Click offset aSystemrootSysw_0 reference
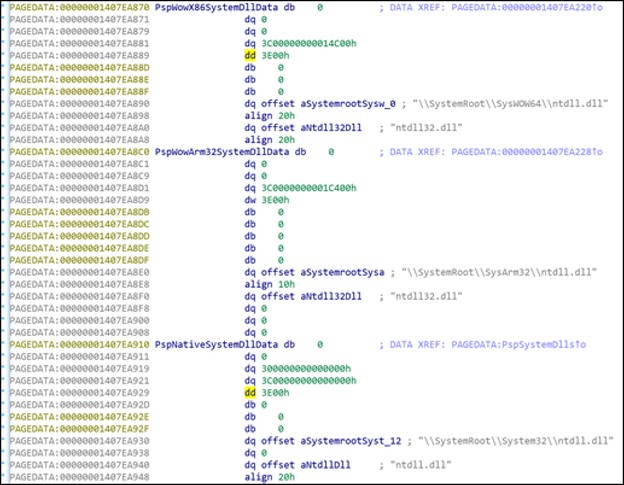The width and height of the screenshot is (624, 485). coord(328,104)
